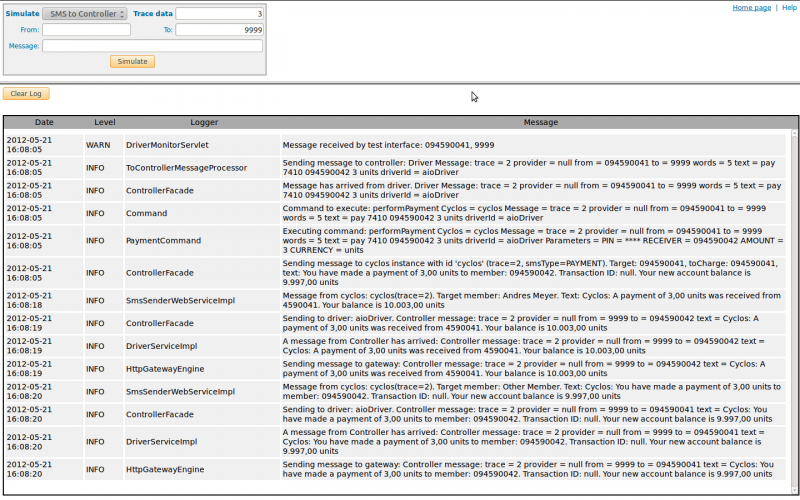
Task: Select the DriverMonitorServlet logger entry
Action: (167, 145)
